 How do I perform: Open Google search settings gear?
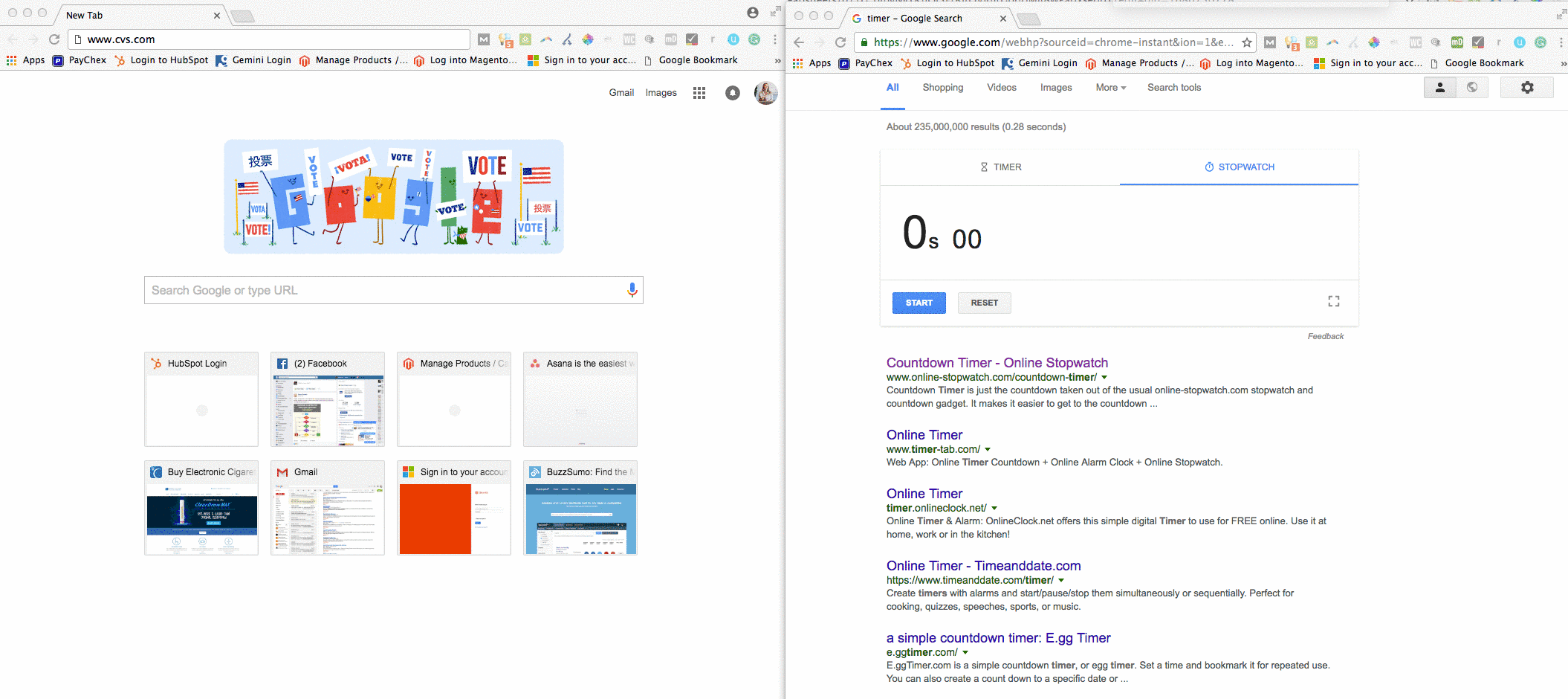pyautogui.click(x=1527, y=88)
